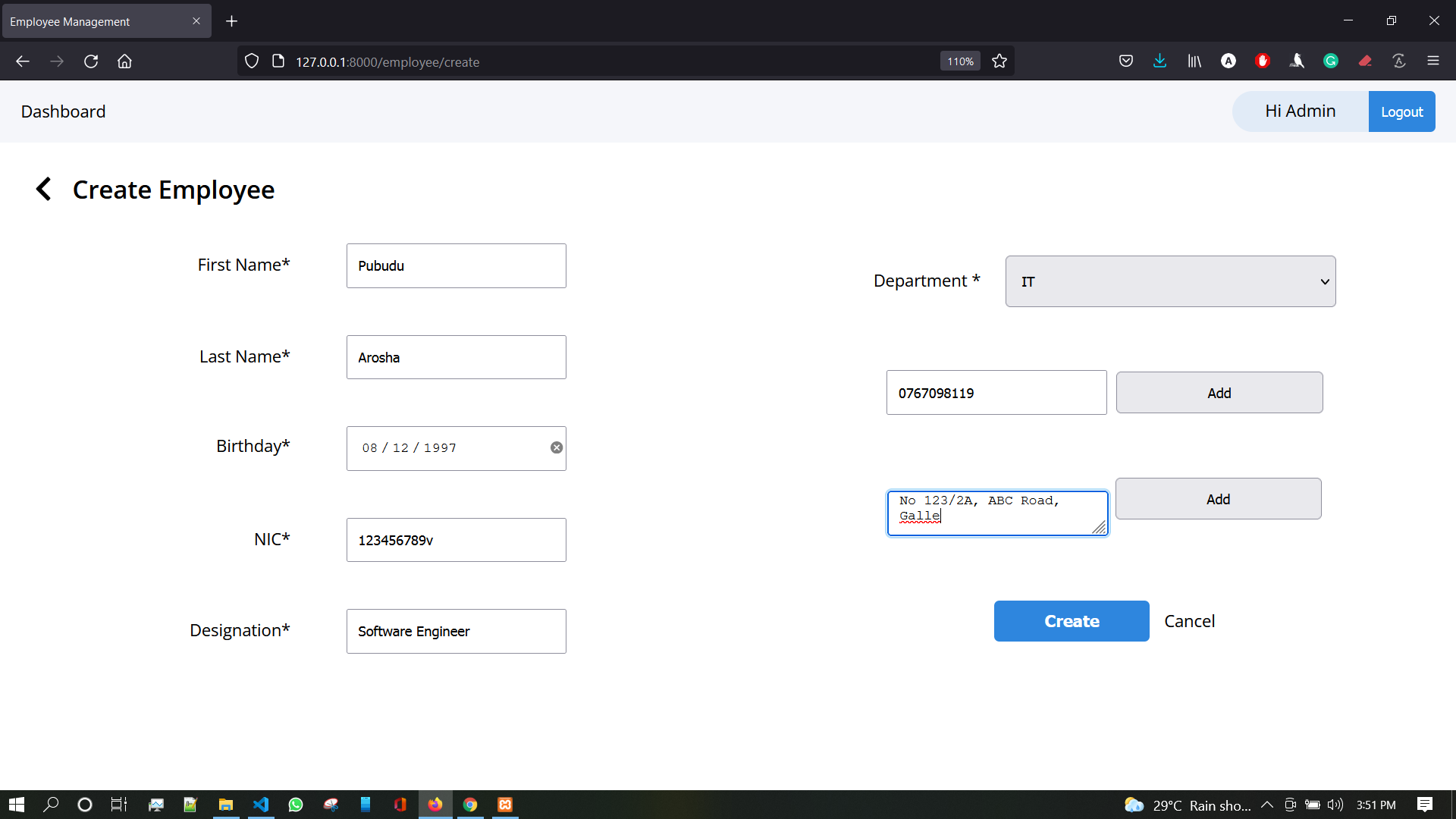
Task: Focus the phone number input field
Action: pos(996,393)
